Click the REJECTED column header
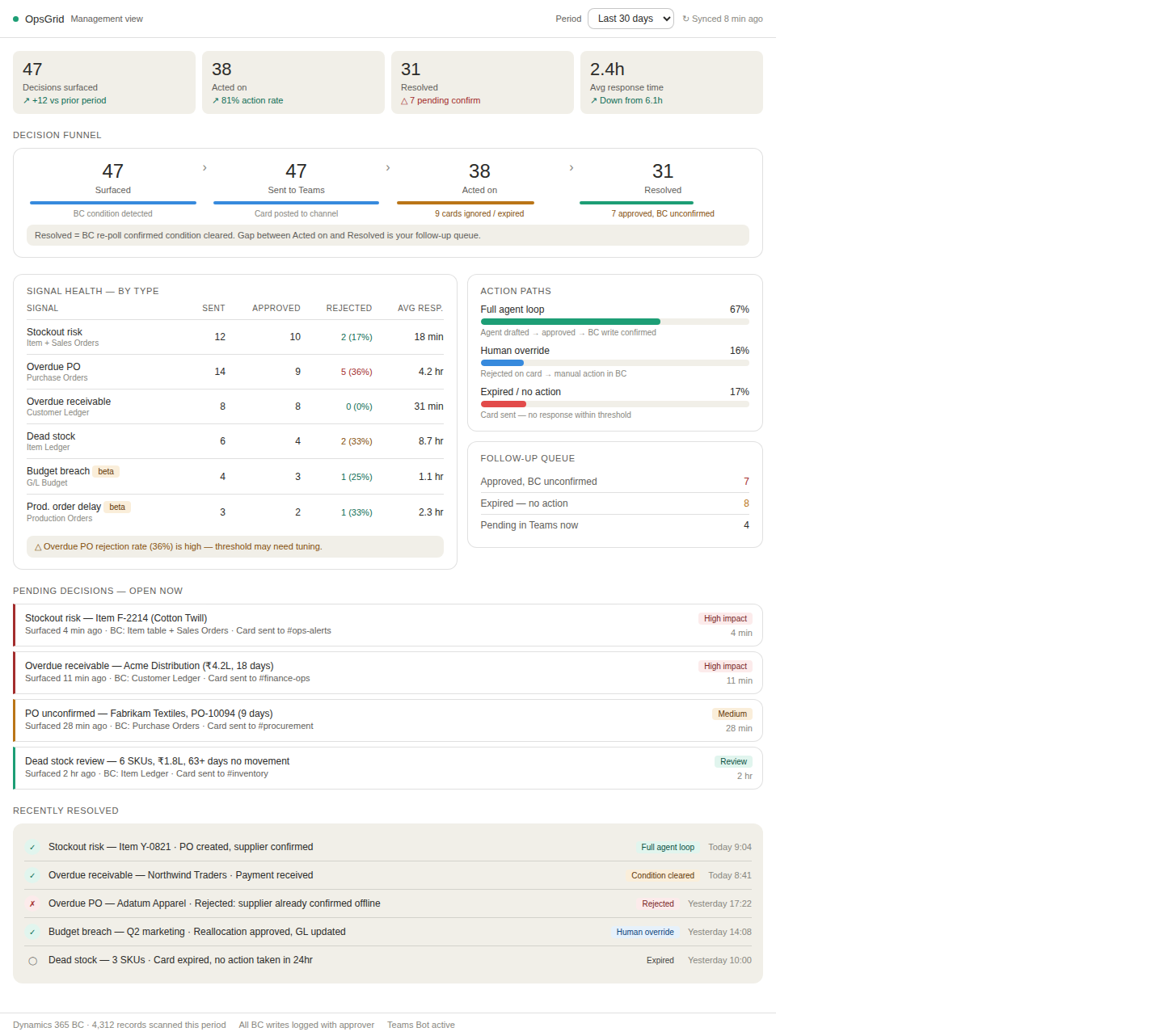The height and width of the screenshot is (1036, 1164). pyautogui.click(x=349, y=308)
